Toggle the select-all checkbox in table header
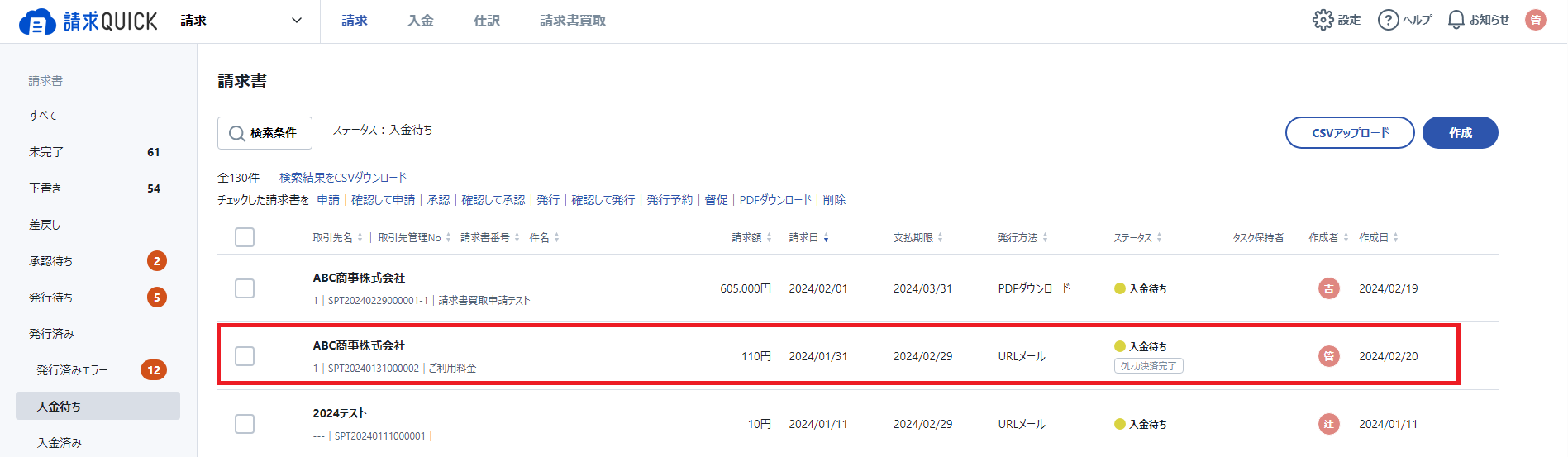The image size is (1568, 457). click(x=245, y=237)
